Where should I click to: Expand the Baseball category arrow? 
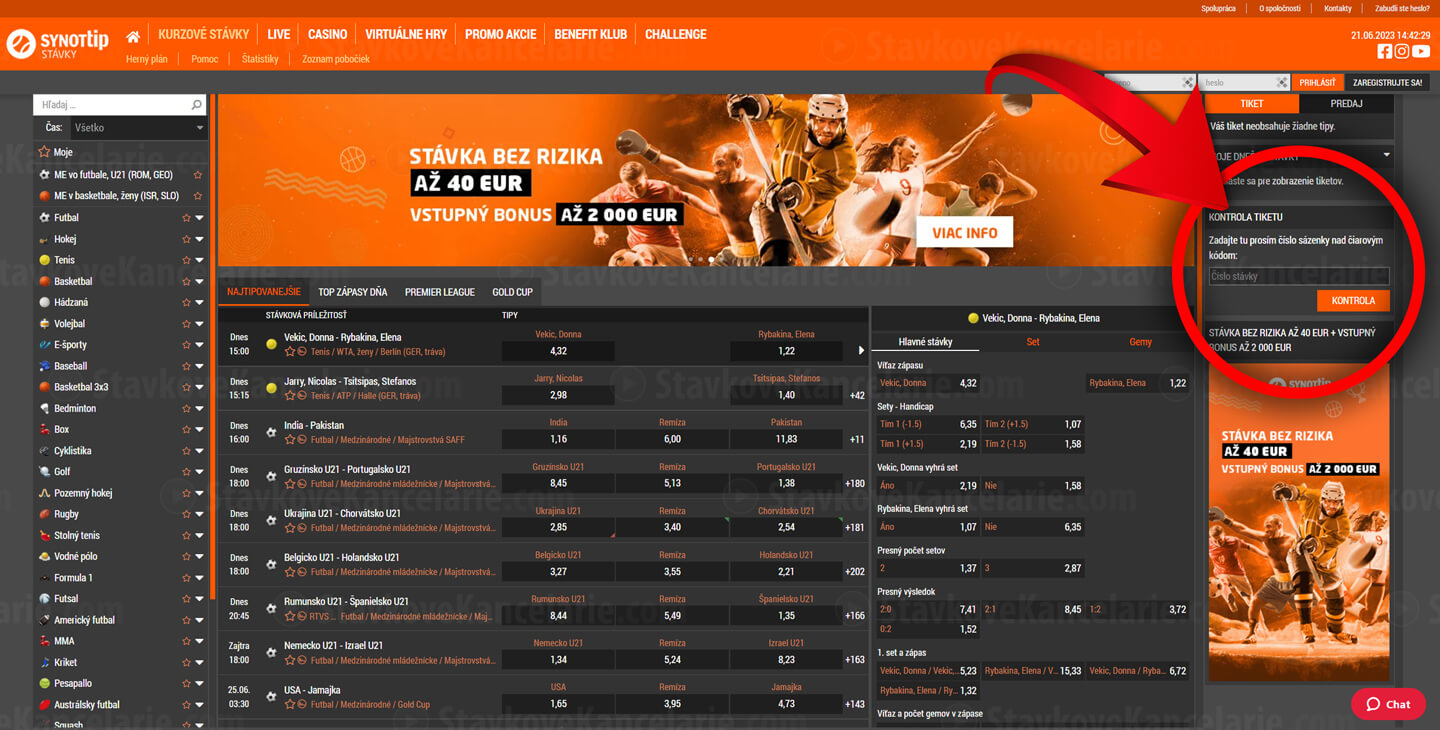point(199,366)
